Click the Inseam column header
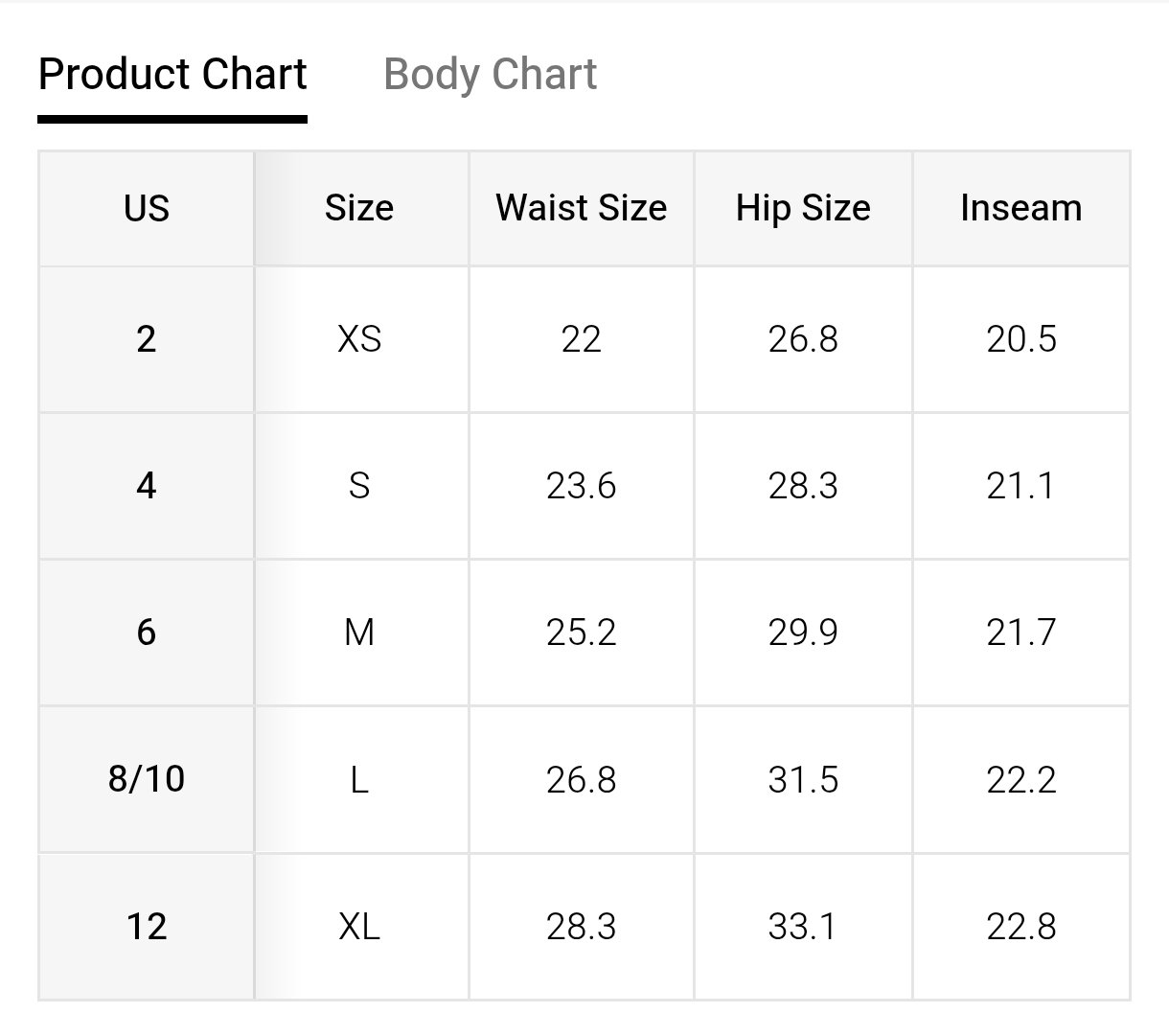 (x=1021, y=208)
